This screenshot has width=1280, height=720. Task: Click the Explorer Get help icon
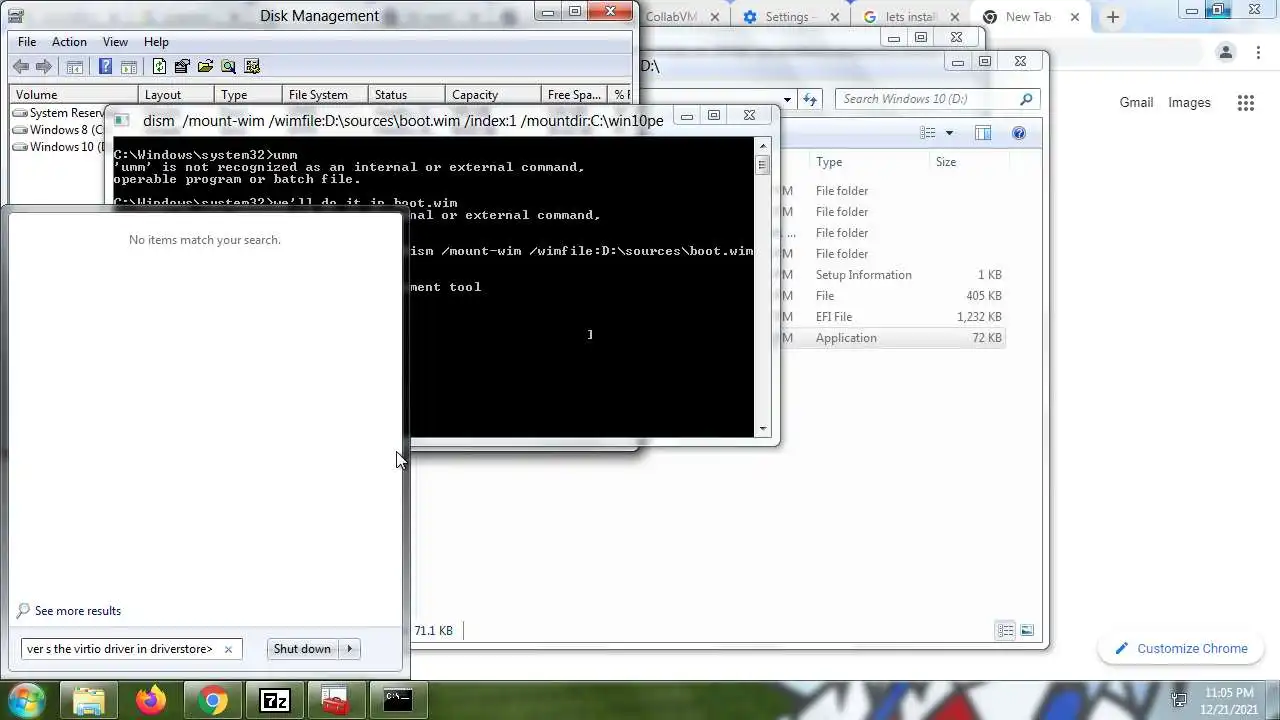[x=1019, y=133]
